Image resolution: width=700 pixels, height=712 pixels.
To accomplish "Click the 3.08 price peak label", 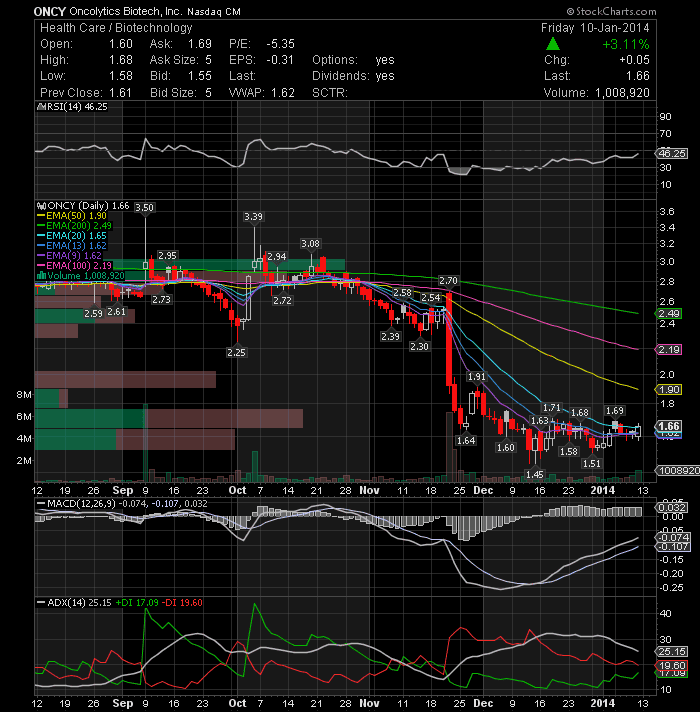I will coord(311,244).
